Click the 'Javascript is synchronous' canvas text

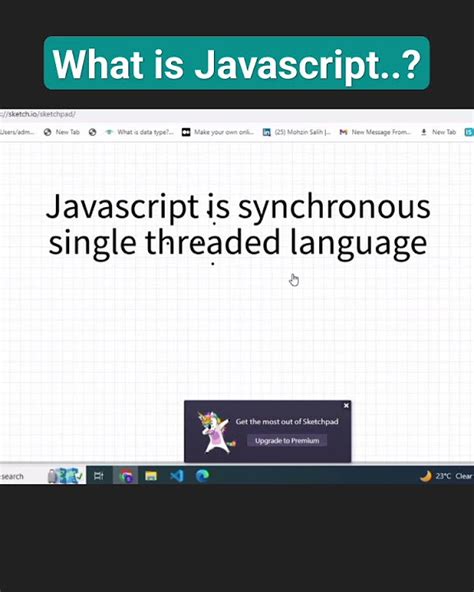pos(238,208)
